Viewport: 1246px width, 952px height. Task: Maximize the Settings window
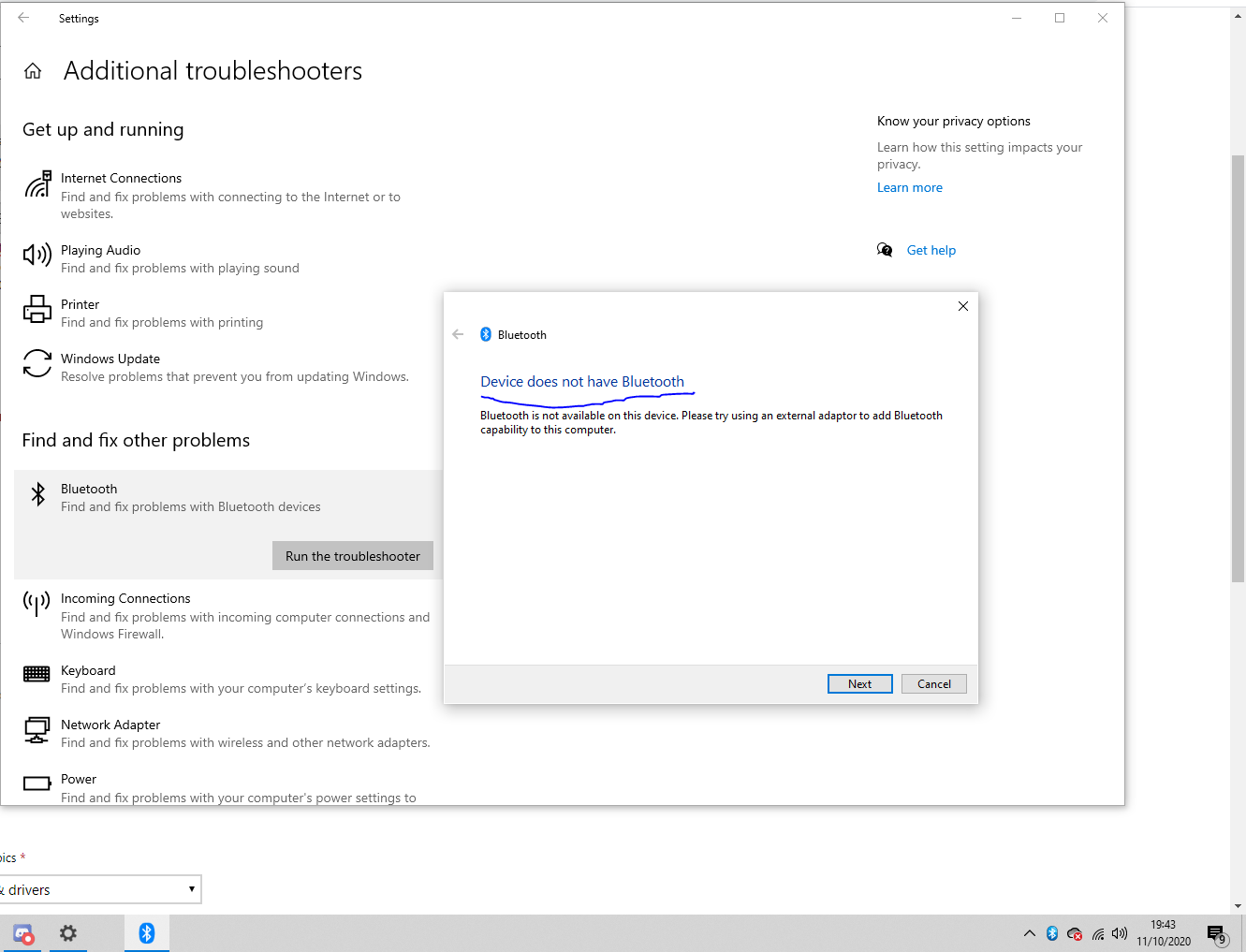tap(1060, 18)
